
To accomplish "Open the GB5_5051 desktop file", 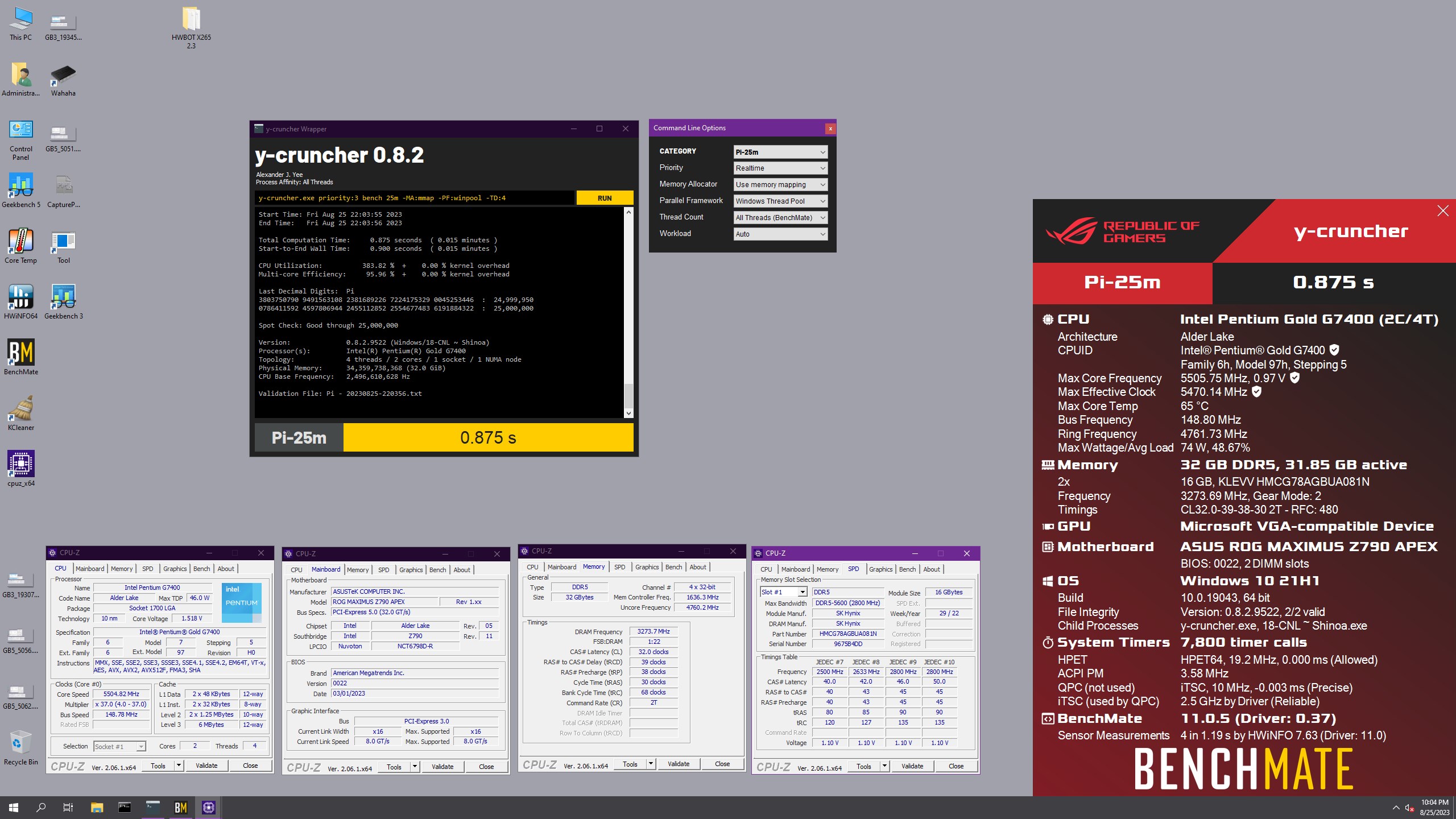I will (63, 139).
